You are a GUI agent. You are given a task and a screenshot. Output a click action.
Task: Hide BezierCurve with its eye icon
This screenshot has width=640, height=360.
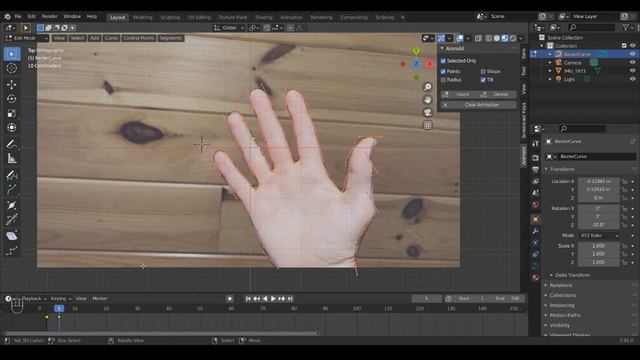632,54
